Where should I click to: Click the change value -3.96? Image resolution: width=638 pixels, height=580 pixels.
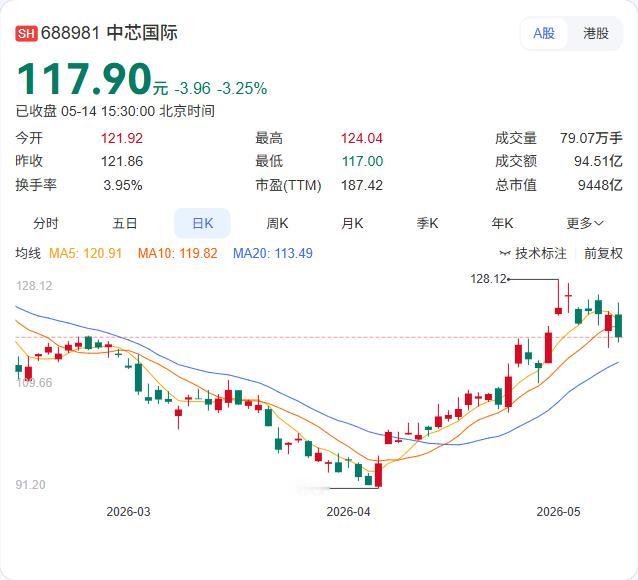coord(192,88)
